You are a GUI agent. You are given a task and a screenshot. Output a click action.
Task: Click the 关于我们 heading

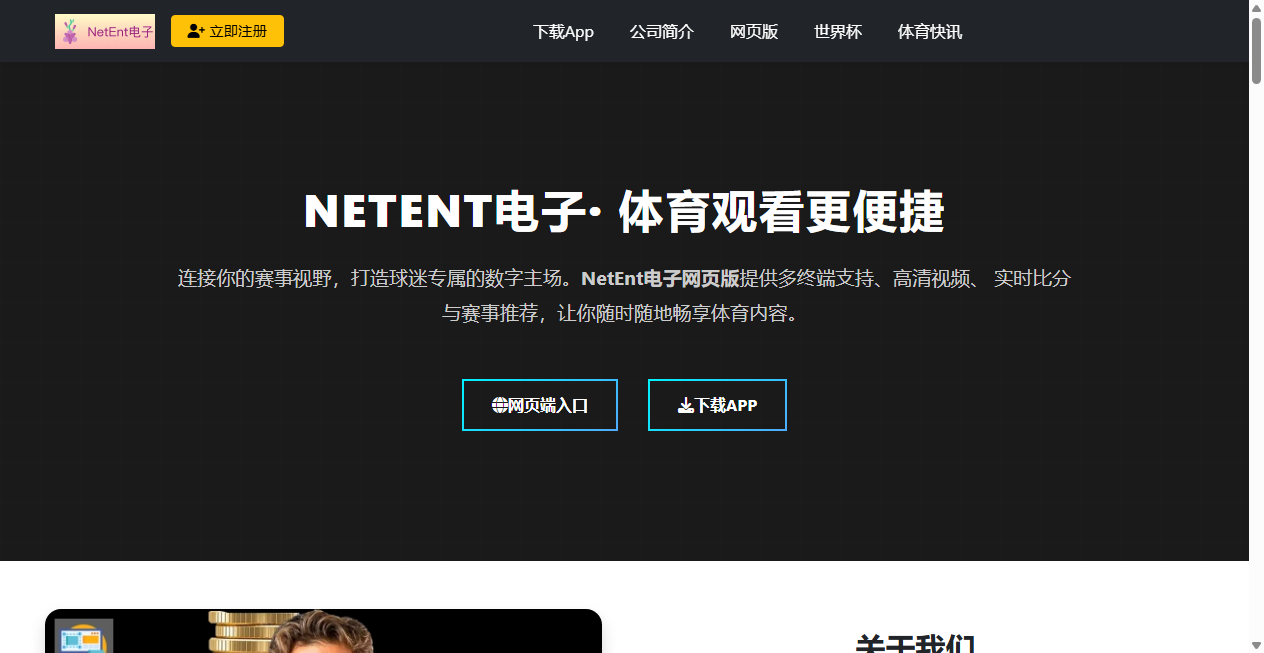(x=915, y=644)
